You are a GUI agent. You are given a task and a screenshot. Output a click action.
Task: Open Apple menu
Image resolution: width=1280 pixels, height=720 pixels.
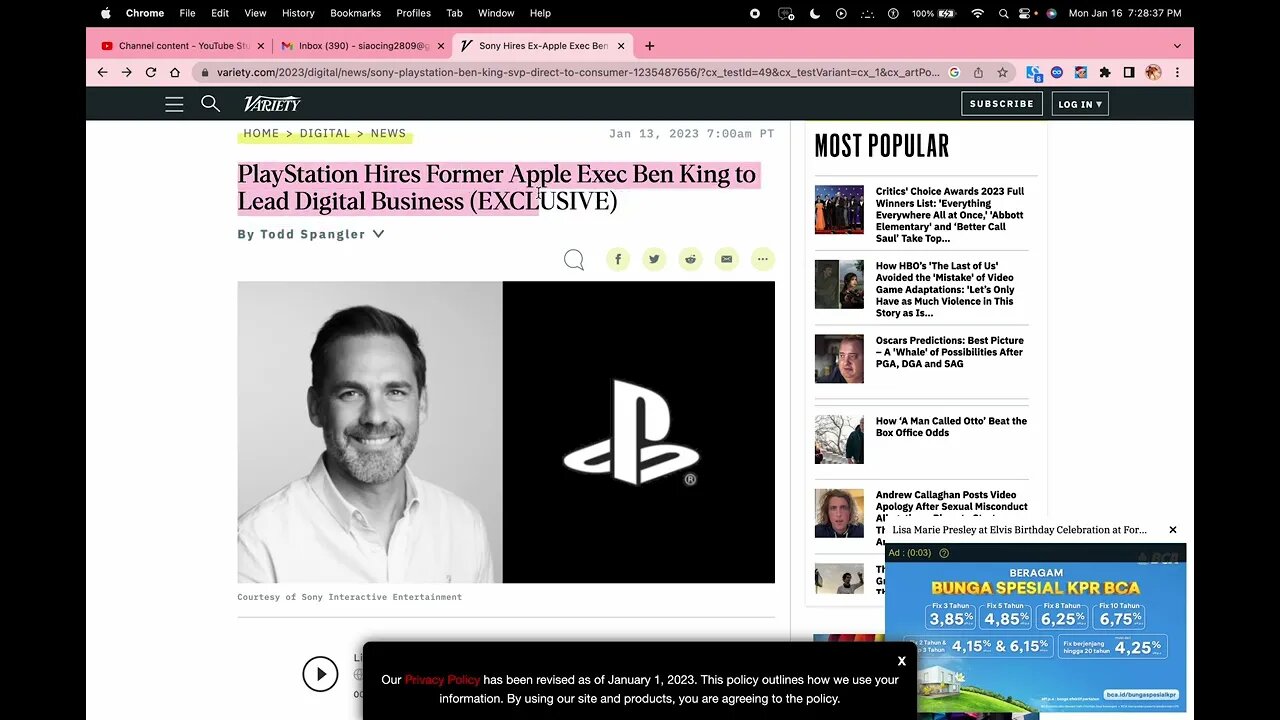(x=106, y=13)
